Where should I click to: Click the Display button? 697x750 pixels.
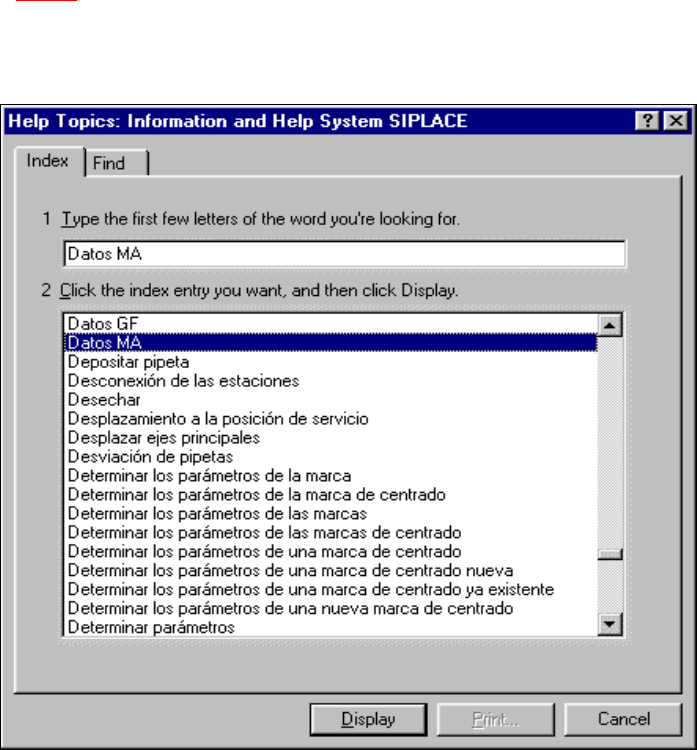point(368,719)
